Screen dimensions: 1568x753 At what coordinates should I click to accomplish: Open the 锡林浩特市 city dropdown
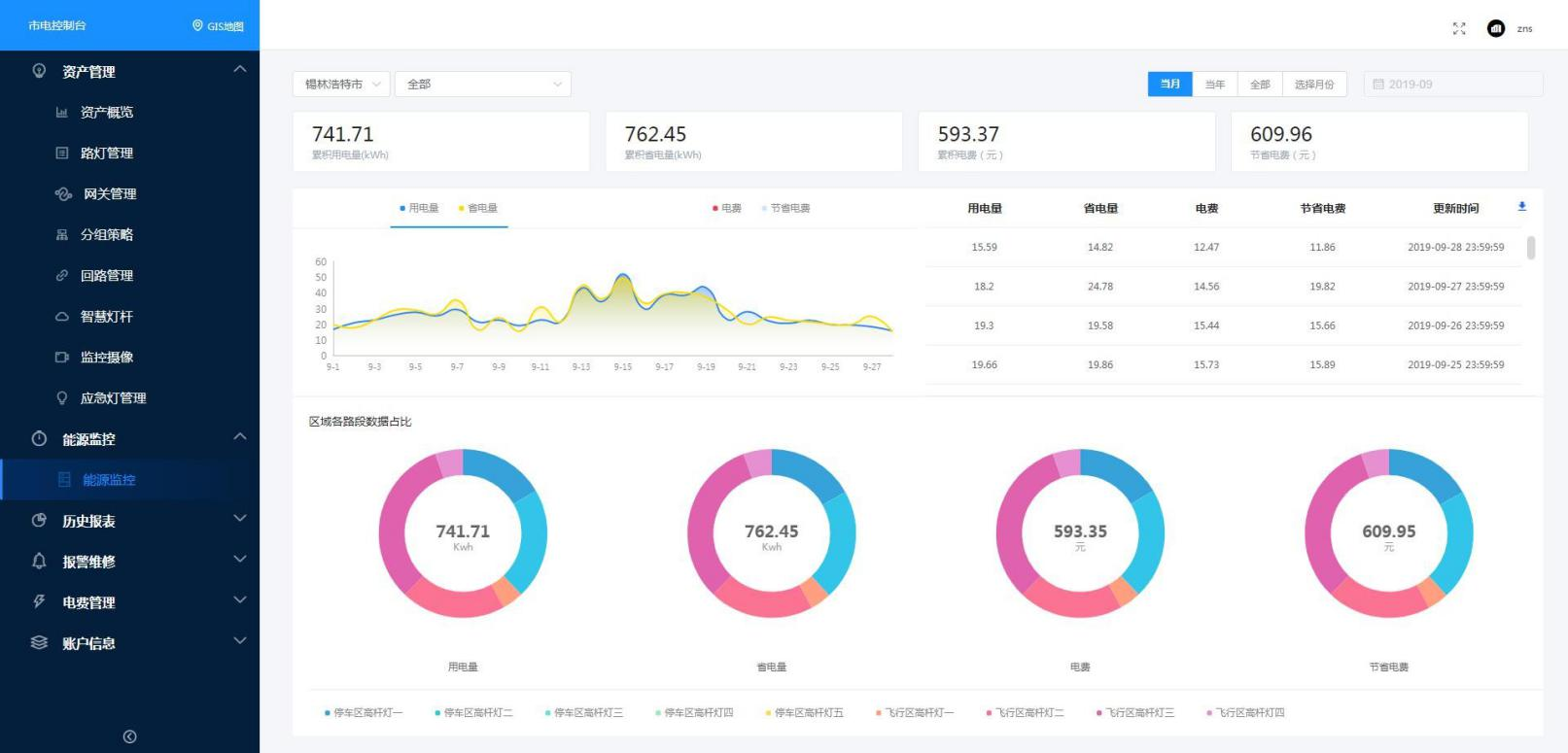tap(341, 85)
